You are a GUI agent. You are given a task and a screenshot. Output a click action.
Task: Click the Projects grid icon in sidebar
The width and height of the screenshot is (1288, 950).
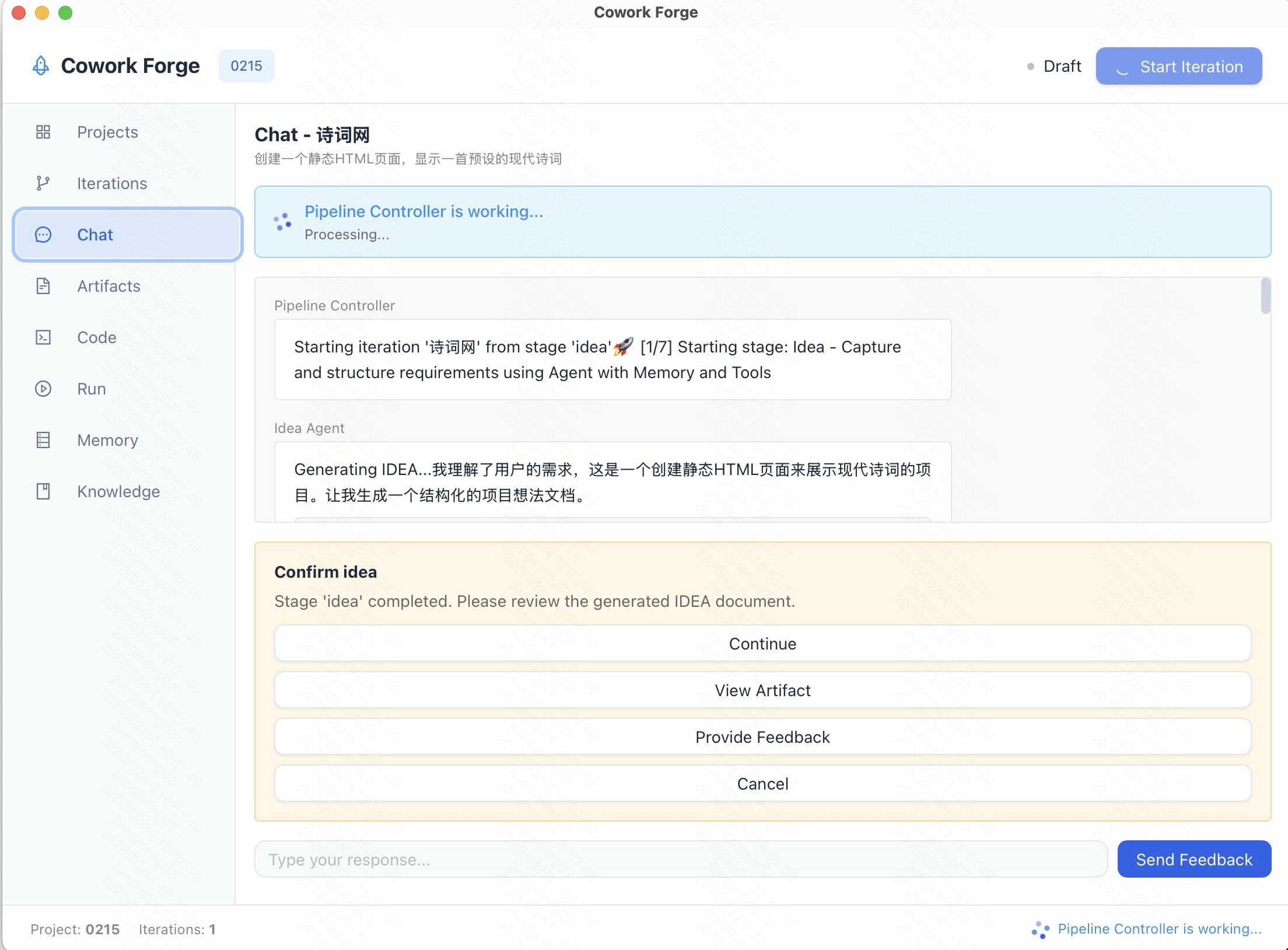(43, 132)
